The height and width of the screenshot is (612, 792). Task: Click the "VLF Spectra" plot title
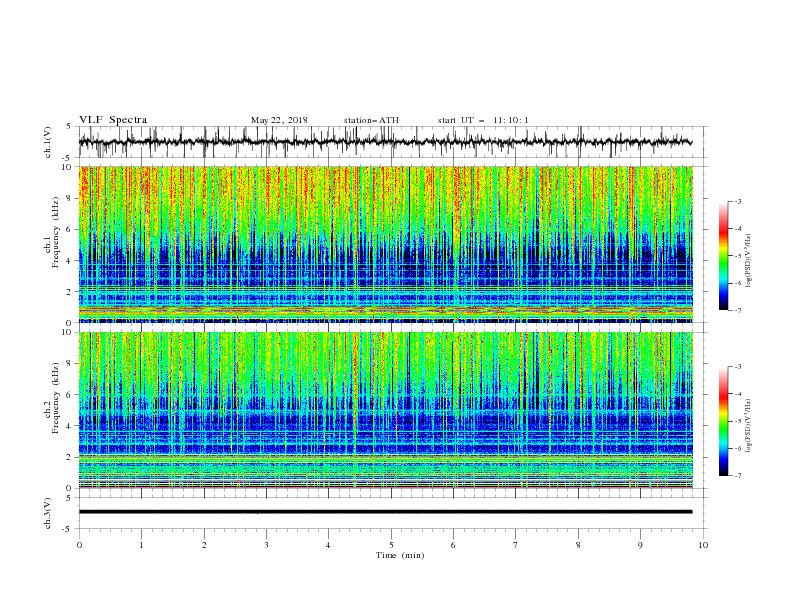[113, 120]
